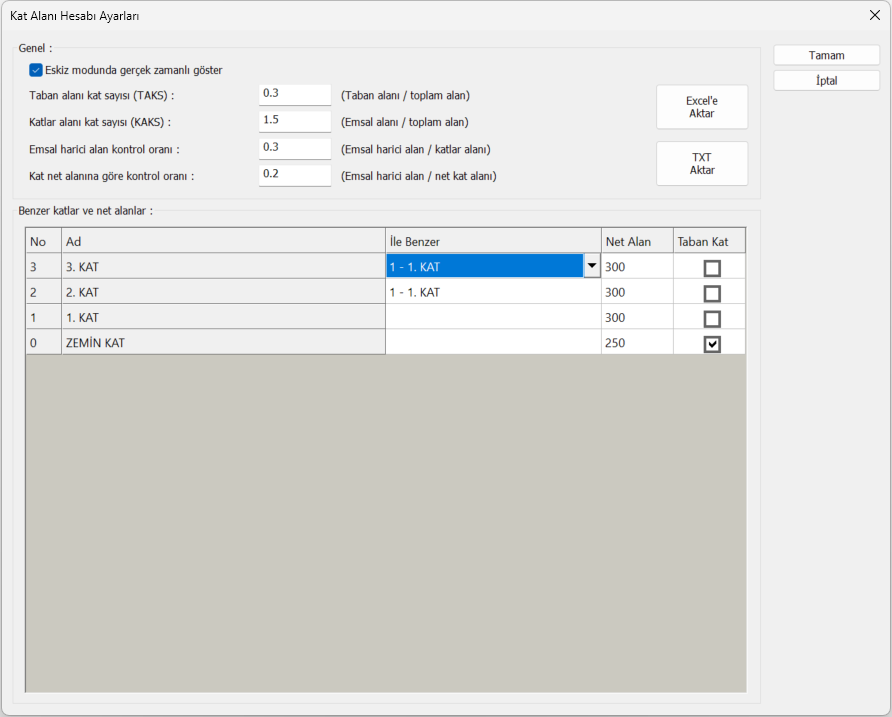Open İle Benzer dropdown arrow for 3. KAT

pos(592,266)
